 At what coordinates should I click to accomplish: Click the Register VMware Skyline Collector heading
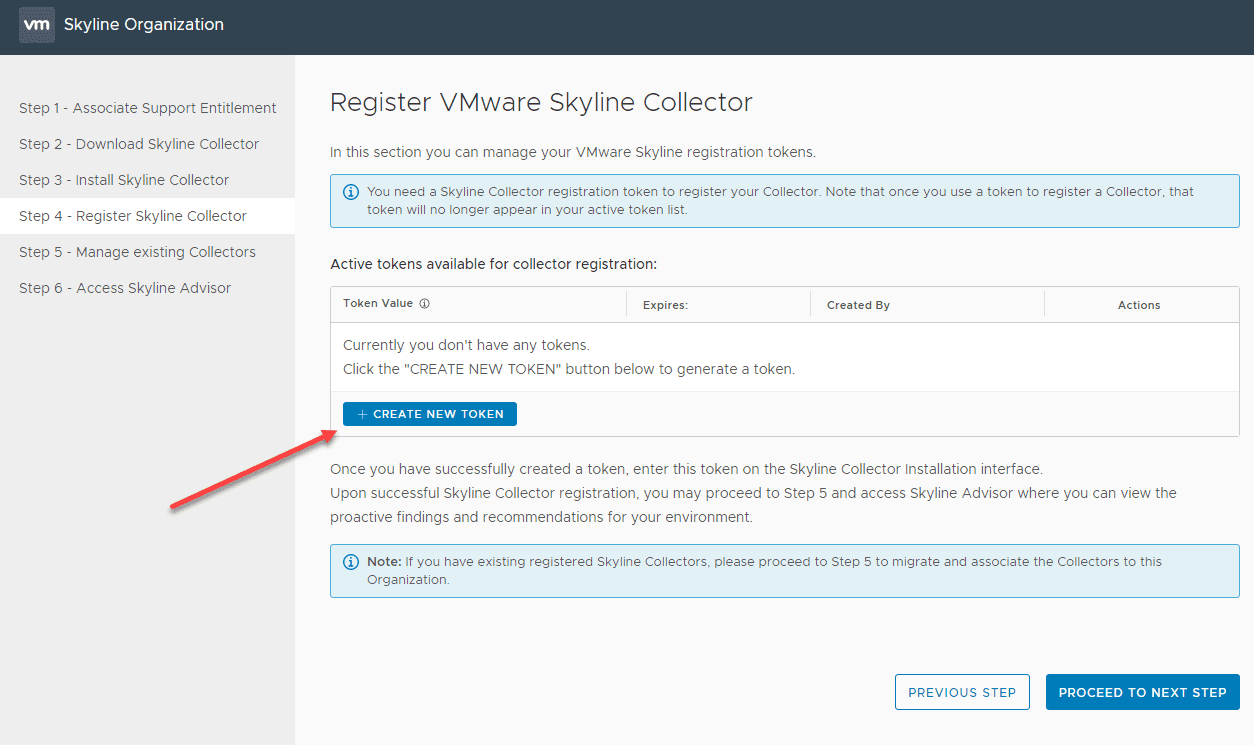tap(541, 102)
